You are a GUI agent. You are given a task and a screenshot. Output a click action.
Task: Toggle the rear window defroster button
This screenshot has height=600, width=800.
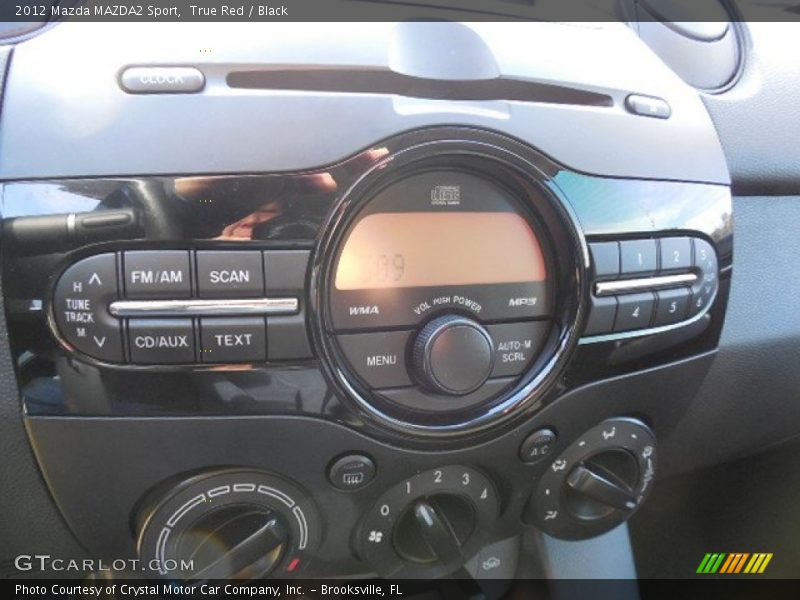click(352, 472)
